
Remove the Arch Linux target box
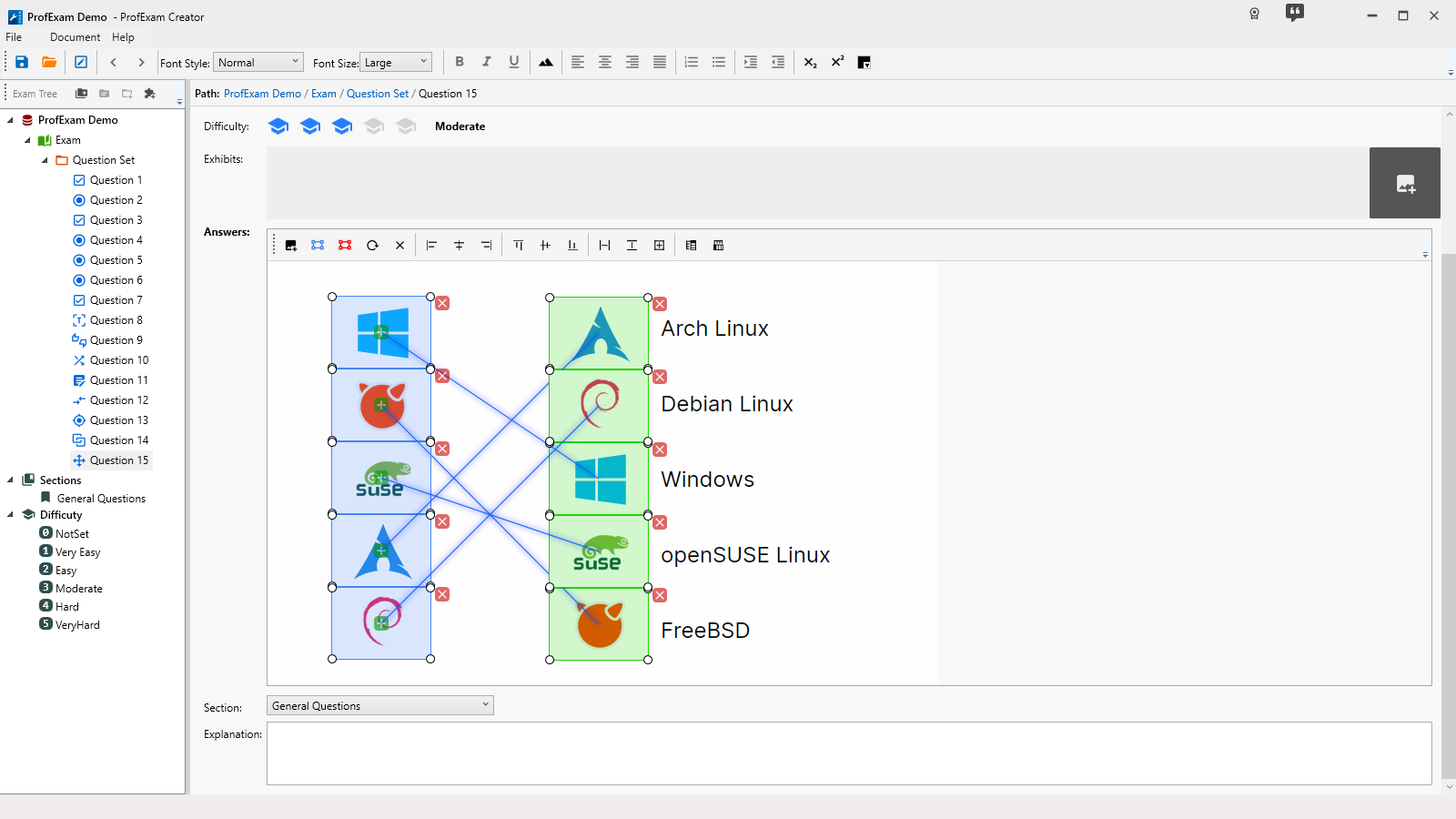tap(660, 304)
